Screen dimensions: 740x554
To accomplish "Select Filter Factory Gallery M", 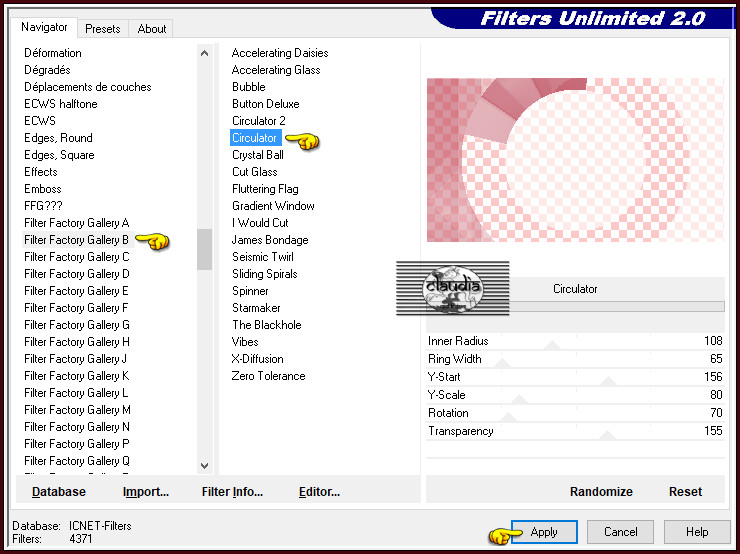I will [77, 410].
